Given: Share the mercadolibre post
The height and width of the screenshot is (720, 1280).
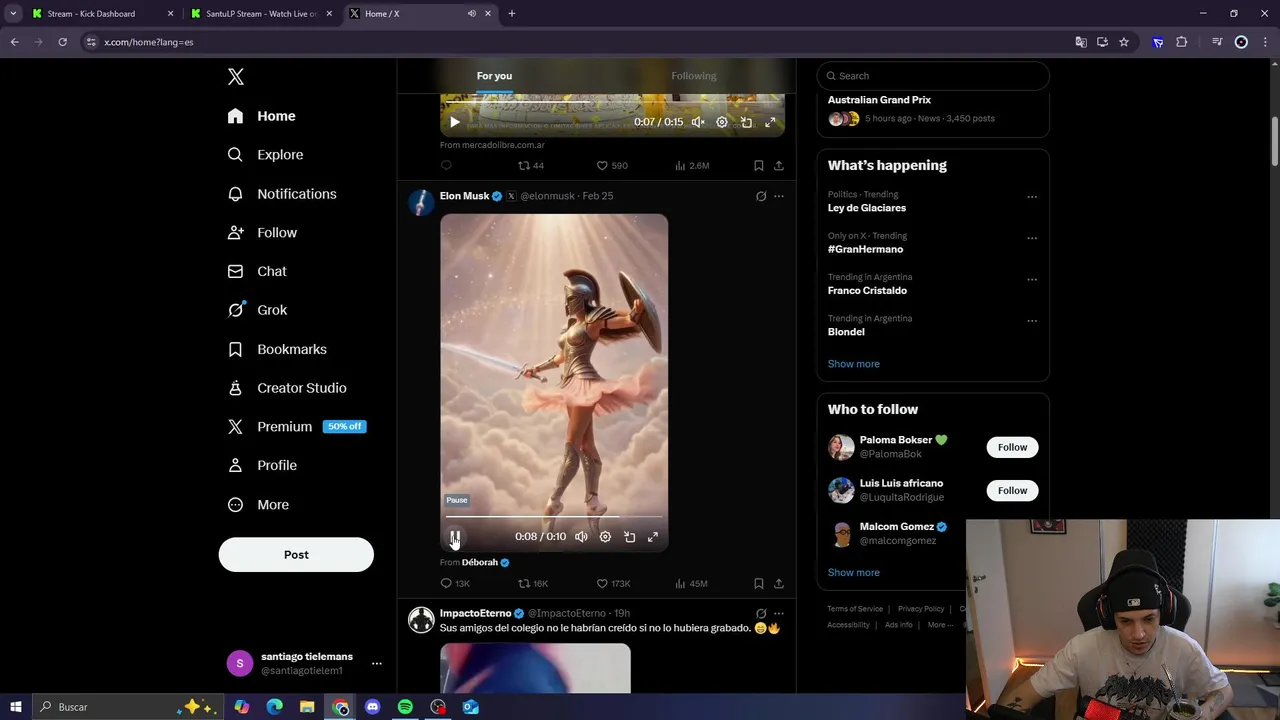Looking at the screenshot, I should (779, 165).
